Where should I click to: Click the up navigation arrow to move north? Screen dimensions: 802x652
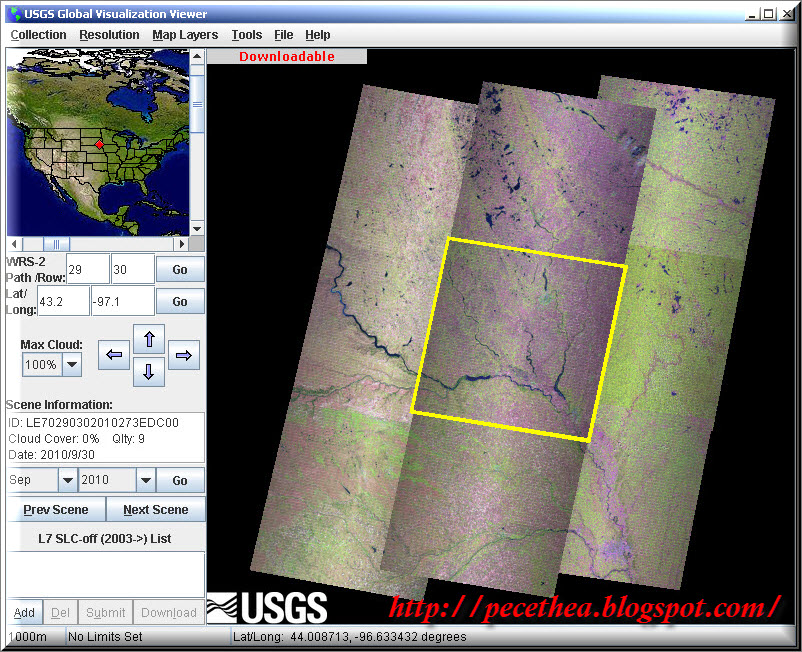point(149,338)
